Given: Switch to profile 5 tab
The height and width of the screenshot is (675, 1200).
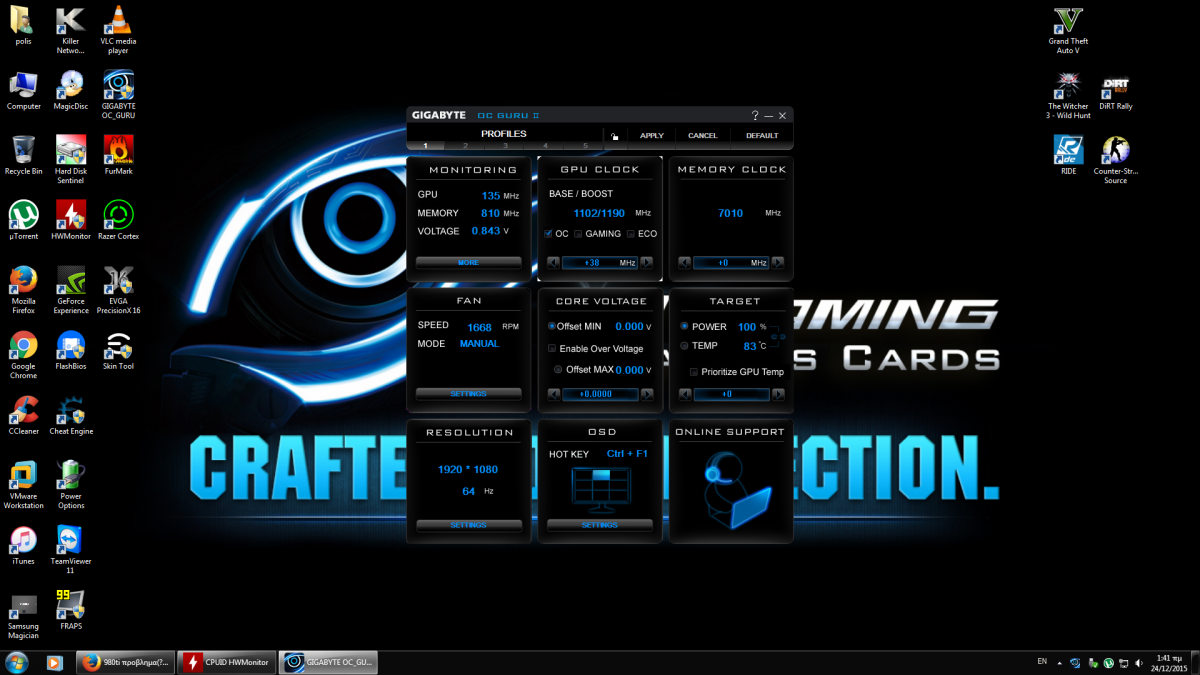Looking at the screenshot, I should [x=585, y=146].
